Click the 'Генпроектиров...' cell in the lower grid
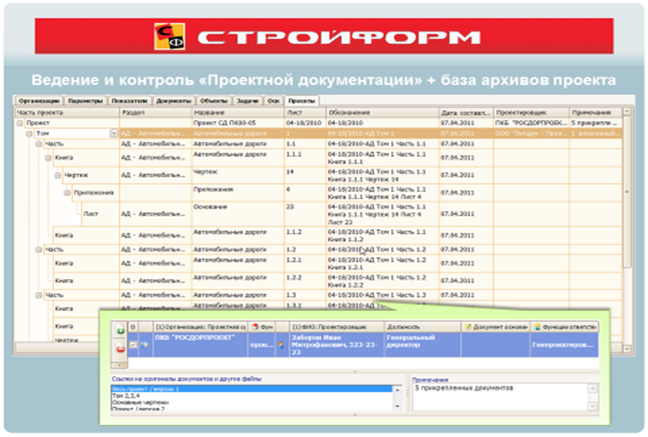Screen dimensions: 648x437 (x=564, y=345)
